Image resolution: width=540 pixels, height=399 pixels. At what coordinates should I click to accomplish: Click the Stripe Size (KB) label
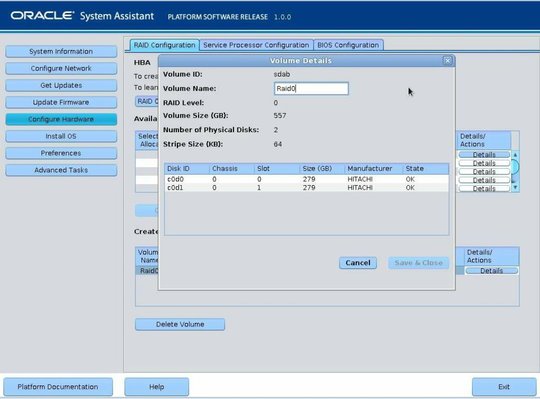[193, 144]
